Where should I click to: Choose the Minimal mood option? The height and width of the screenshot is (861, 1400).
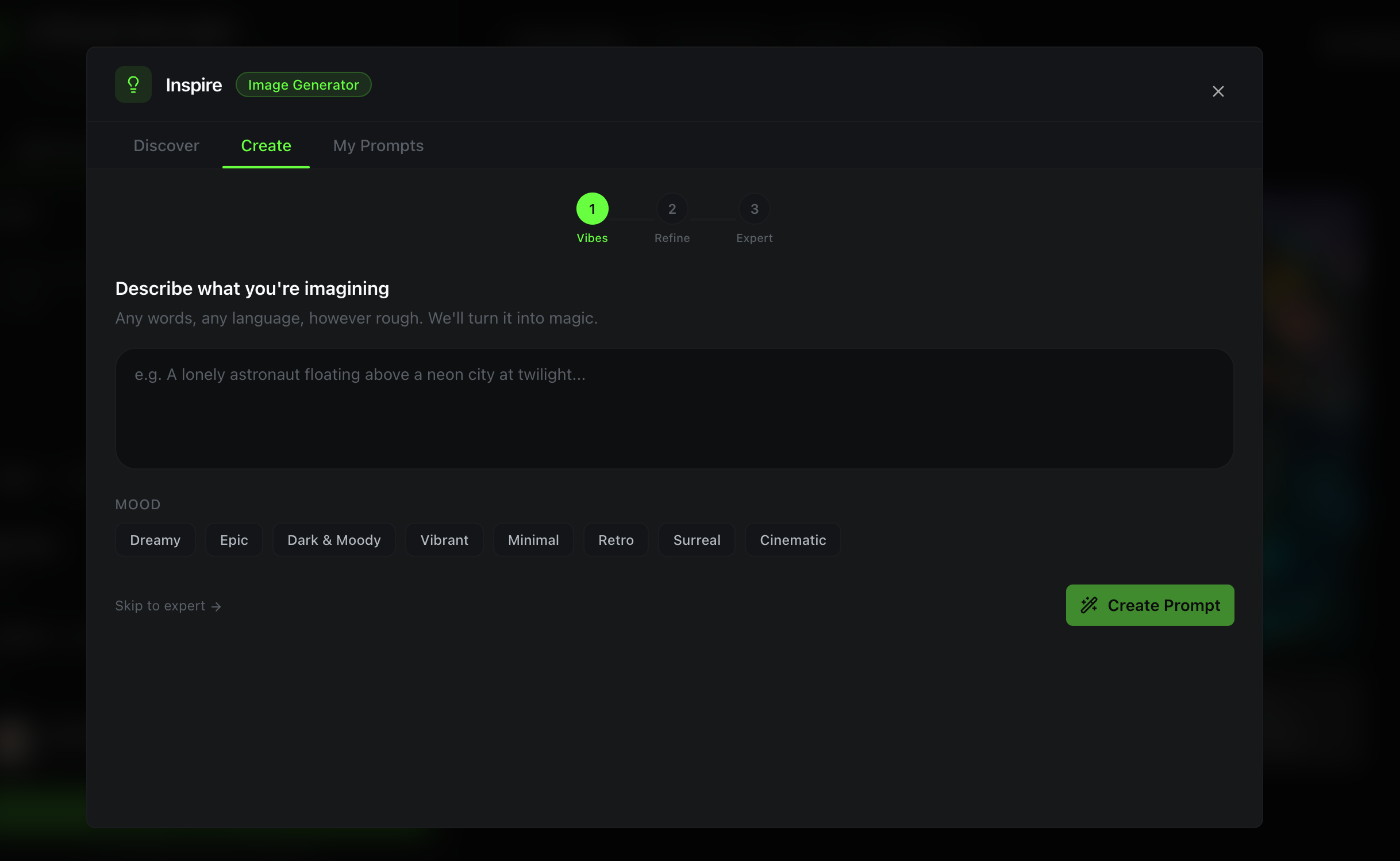[533, 540]
